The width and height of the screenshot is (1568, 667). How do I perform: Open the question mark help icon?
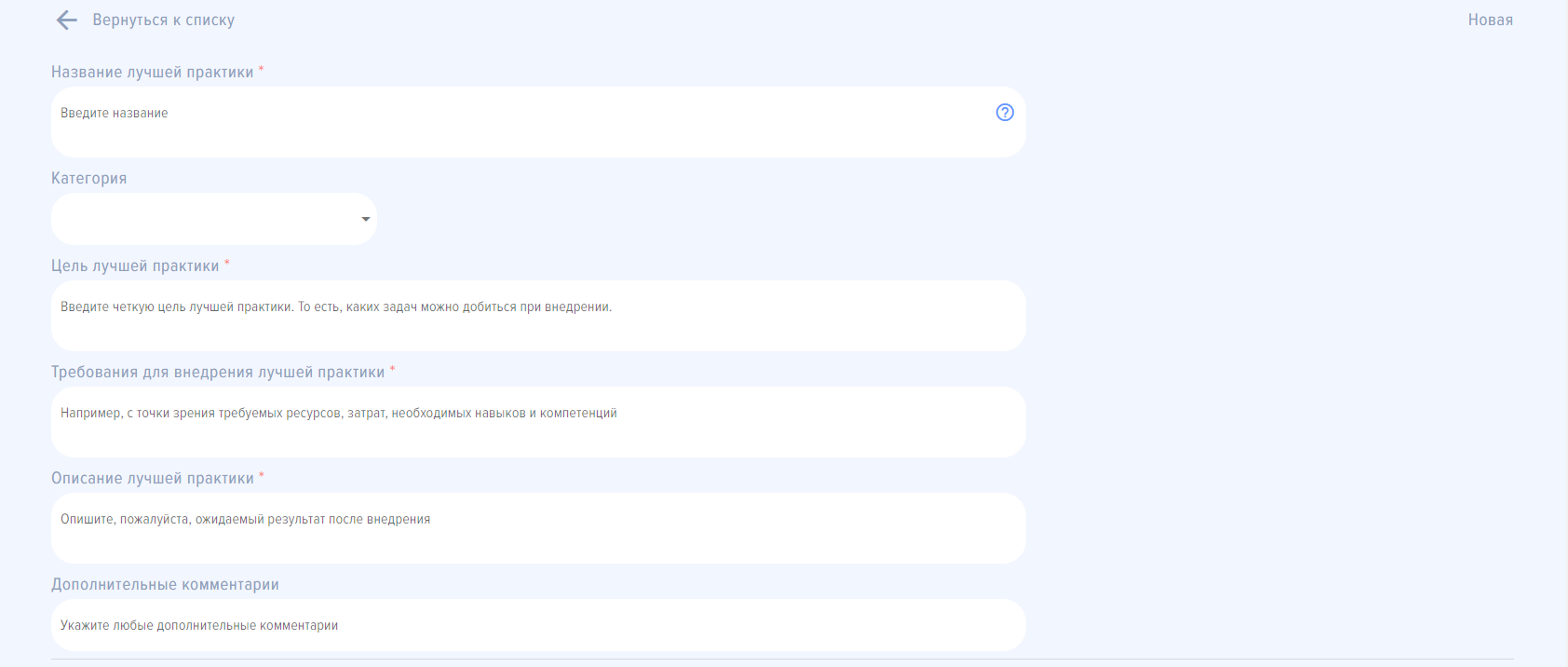pyautogui.click(x=1005, y=113)
